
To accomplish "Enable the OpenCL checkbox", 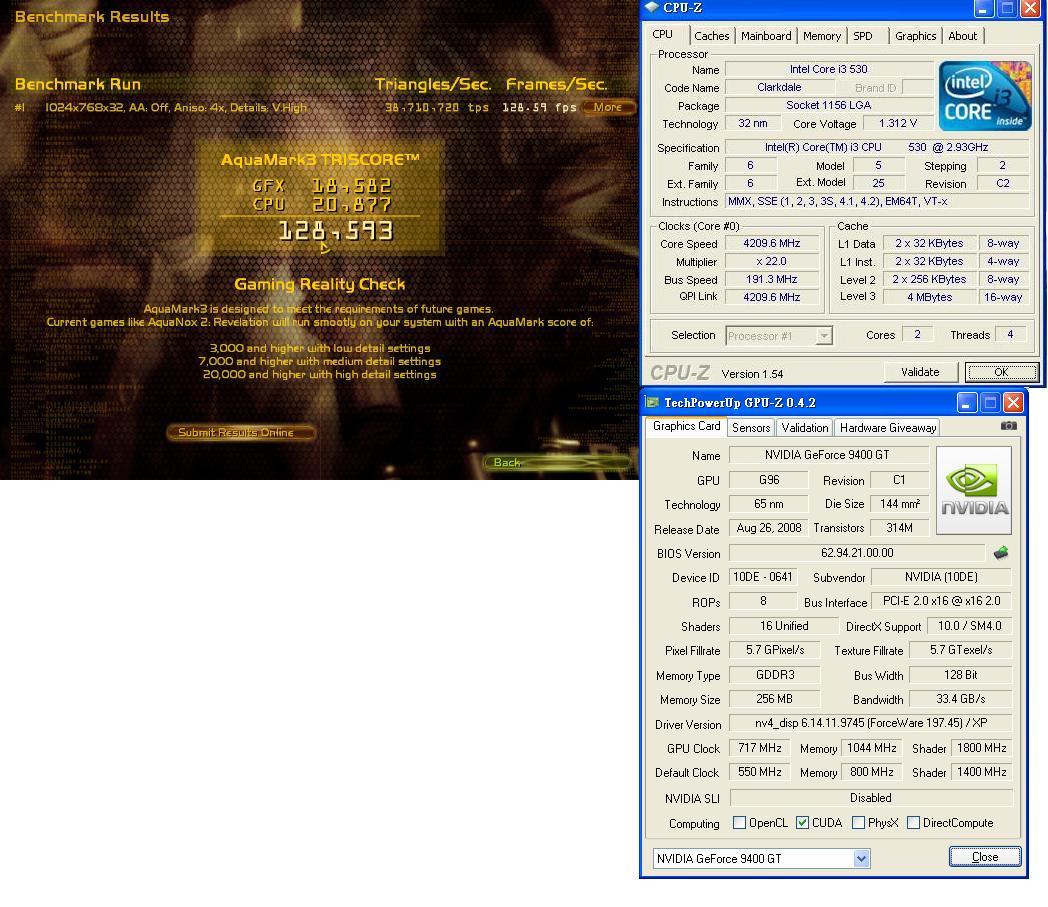I will coord(739,823).
